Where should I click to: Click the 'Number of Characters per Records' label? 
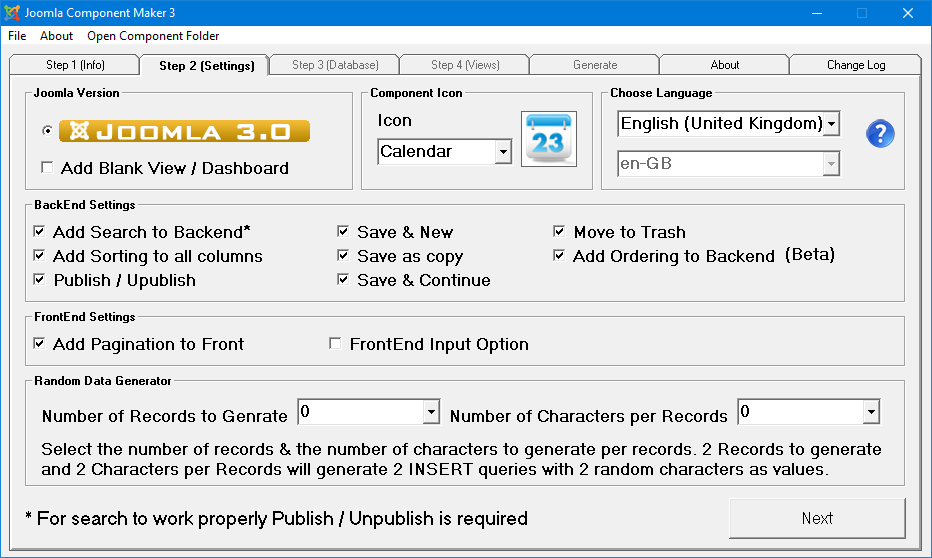(588, 416)
